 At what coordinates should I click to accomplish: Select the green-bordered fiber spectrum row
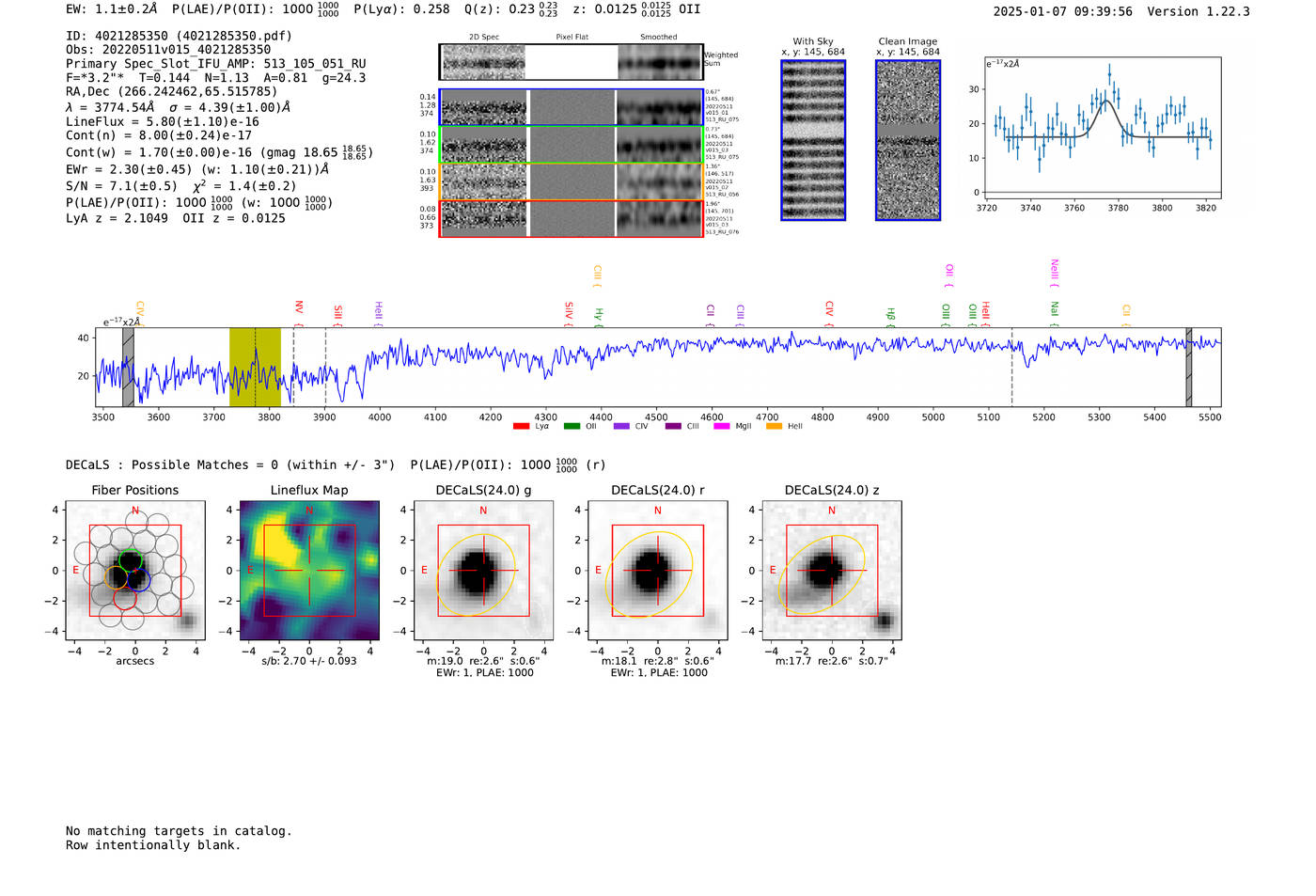coord(572,145)
